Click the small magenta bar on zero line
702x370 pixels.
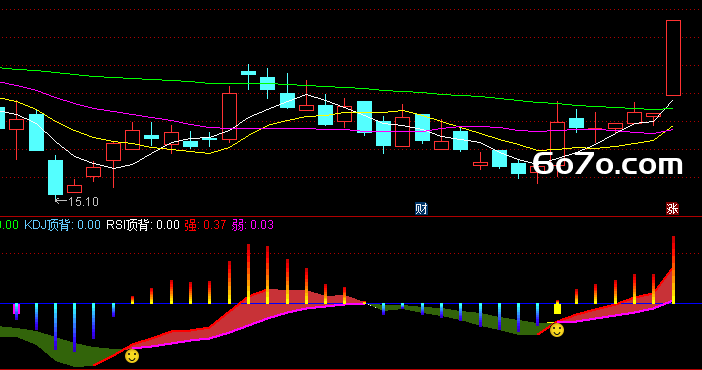(17, 309)
